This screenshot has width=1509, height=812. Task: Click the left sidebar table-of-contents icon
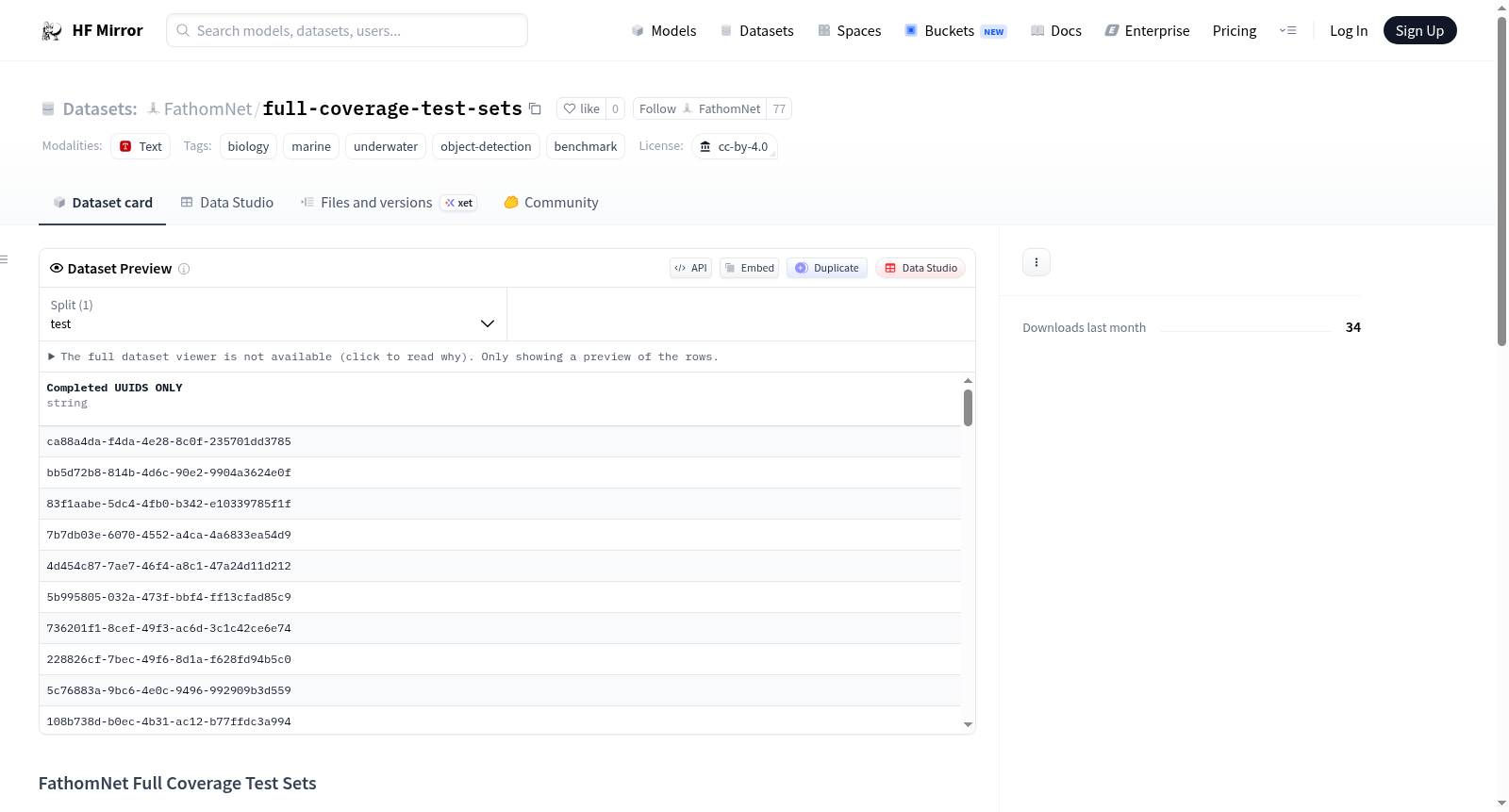click(x=5, y=259)
